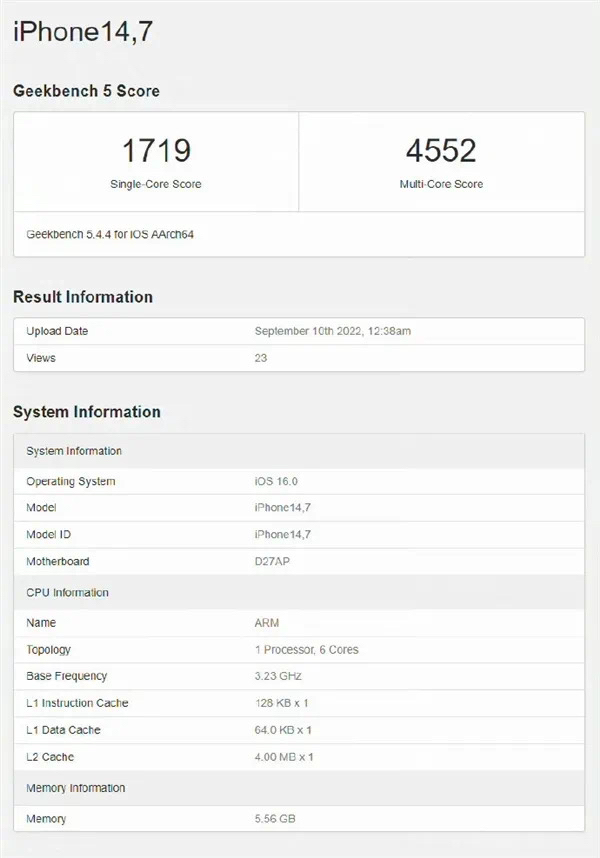
Task: Select Geekbench 5.4.4 for iOS AArch64 text
Action: pos(109,234)
